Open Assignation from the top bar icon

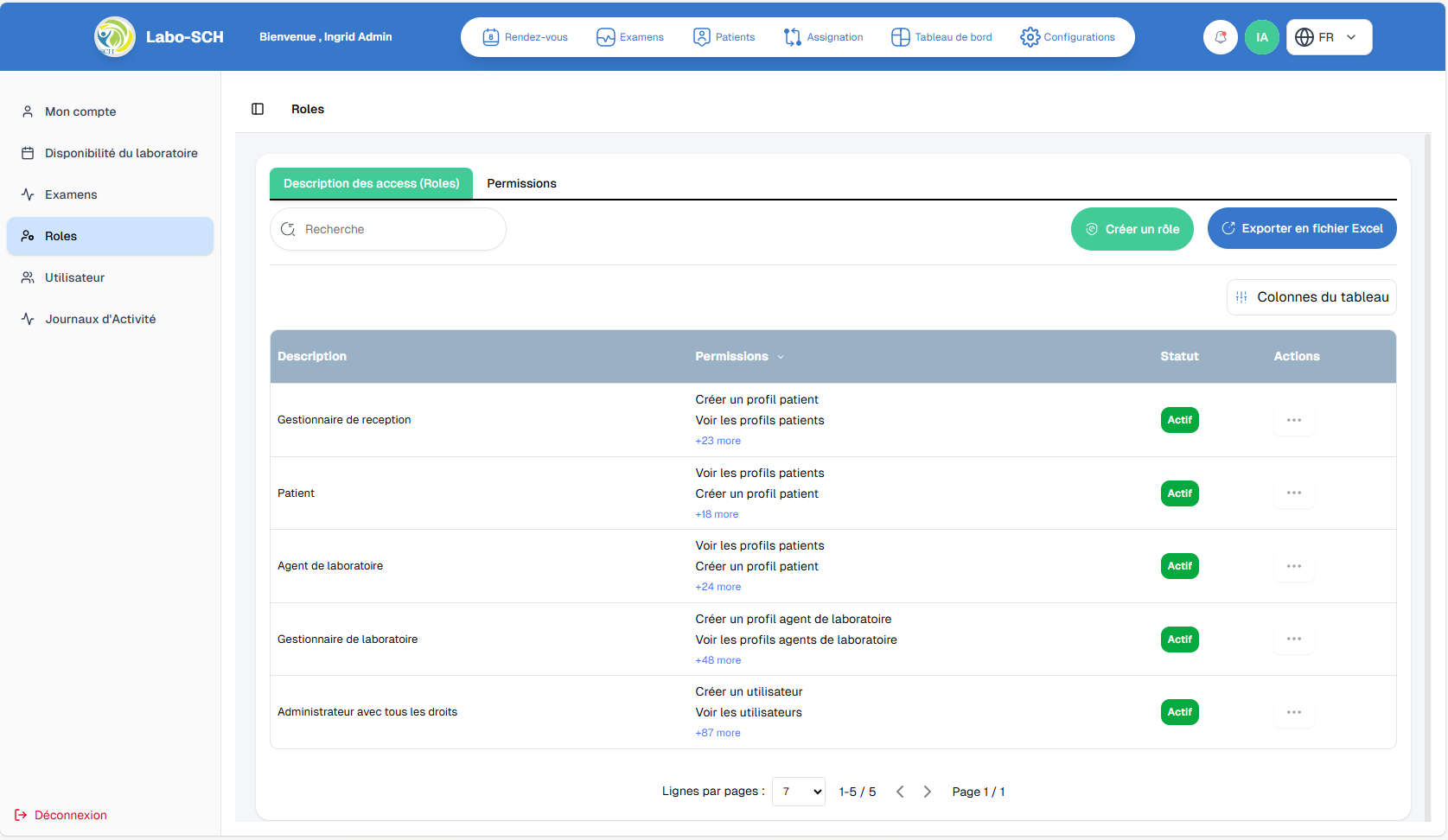[x=792, y=36]
